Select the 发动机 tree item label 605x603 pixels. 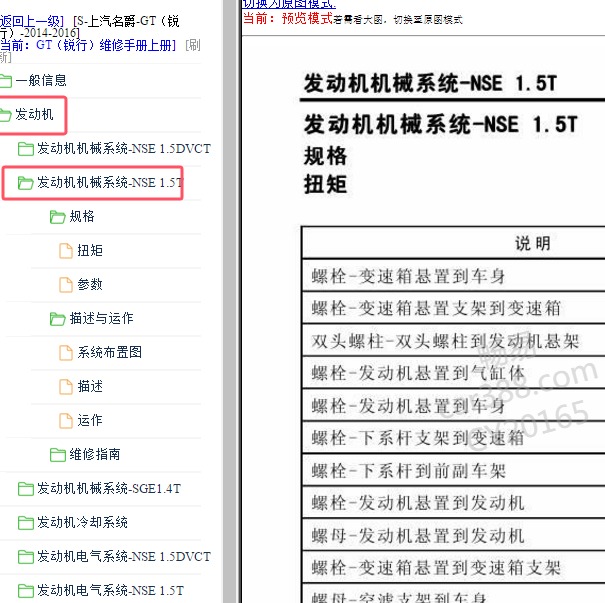point(34,114)
